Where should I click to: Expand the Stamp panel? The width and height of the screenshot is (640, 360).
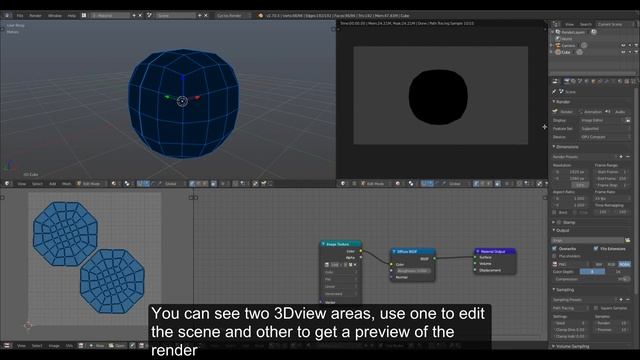click(x=565, y=222)
